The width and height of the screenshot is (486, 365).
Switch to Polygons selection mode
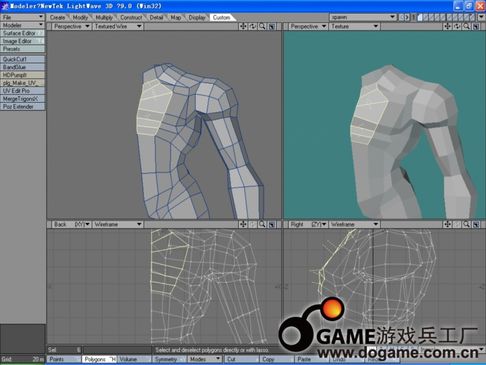[99, 359]
